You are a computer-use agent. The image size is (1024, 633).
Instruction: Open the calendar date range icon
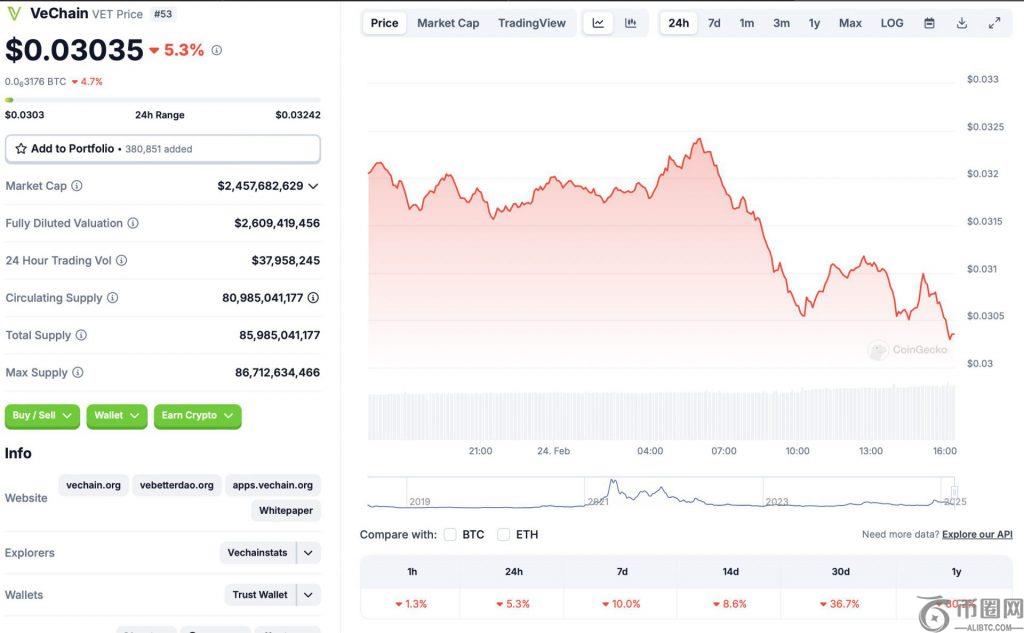pos(929,23)
